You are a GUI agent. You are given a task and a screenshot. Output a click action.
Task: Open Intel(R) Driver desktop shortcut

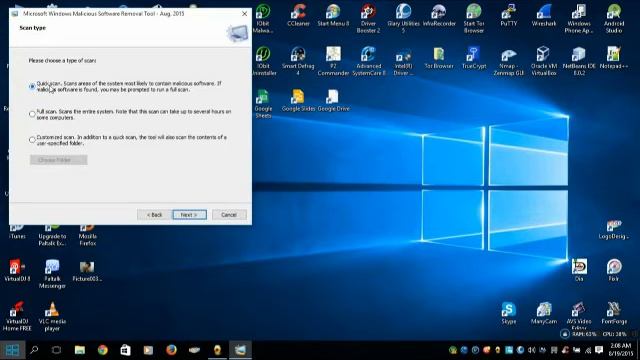click(x=403, y=61)
